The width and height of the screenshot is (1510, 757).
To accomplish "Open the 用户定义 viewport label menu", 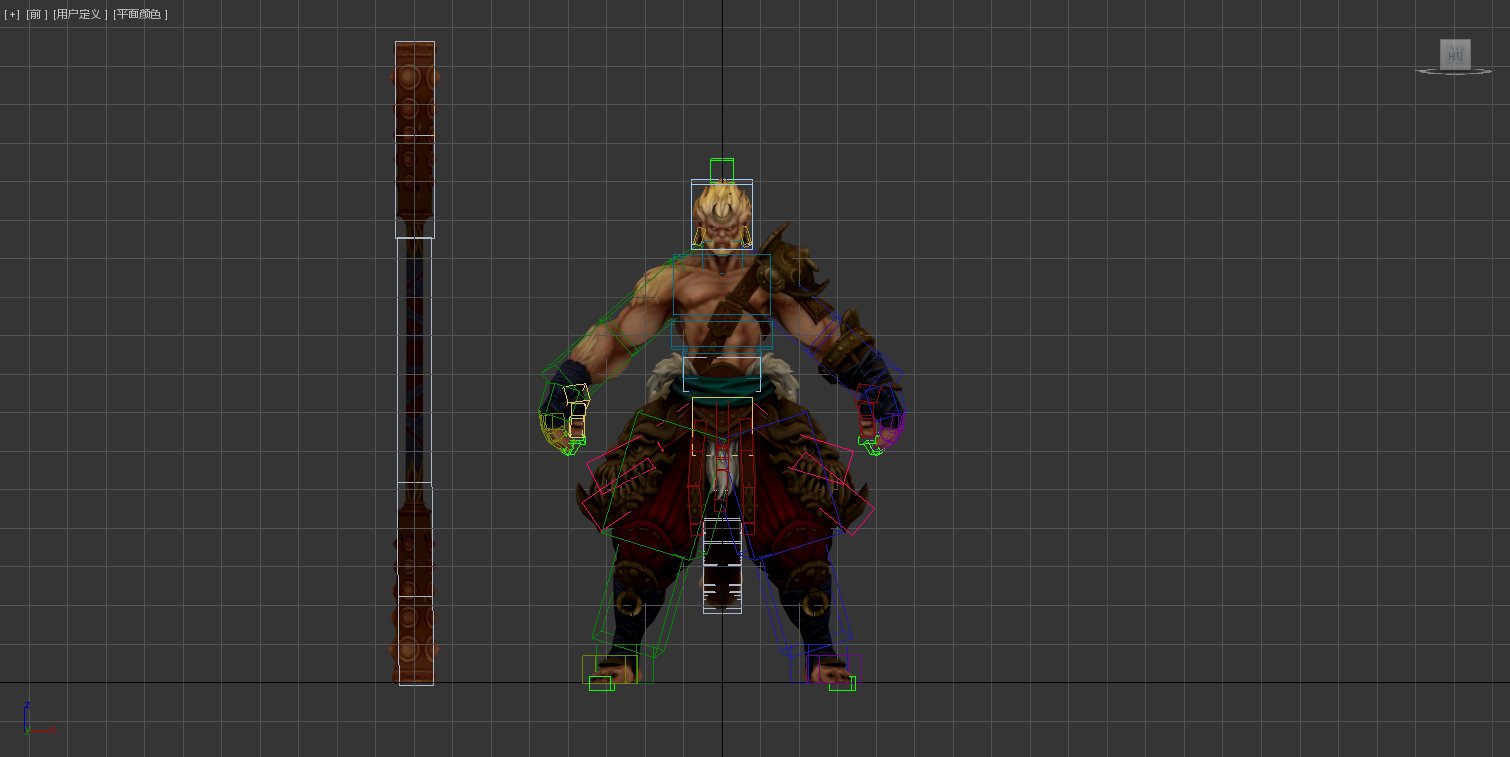I will pos(80,14).
